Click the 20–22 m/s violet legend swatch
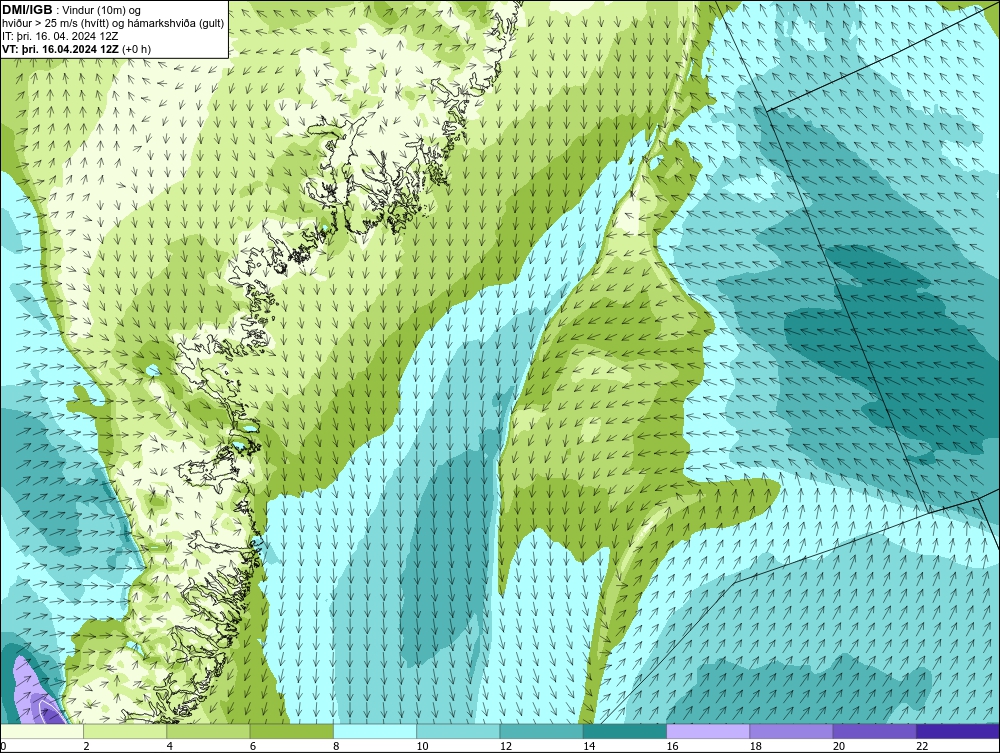The height and width of the screenshot is (753, 1000). 874,731
